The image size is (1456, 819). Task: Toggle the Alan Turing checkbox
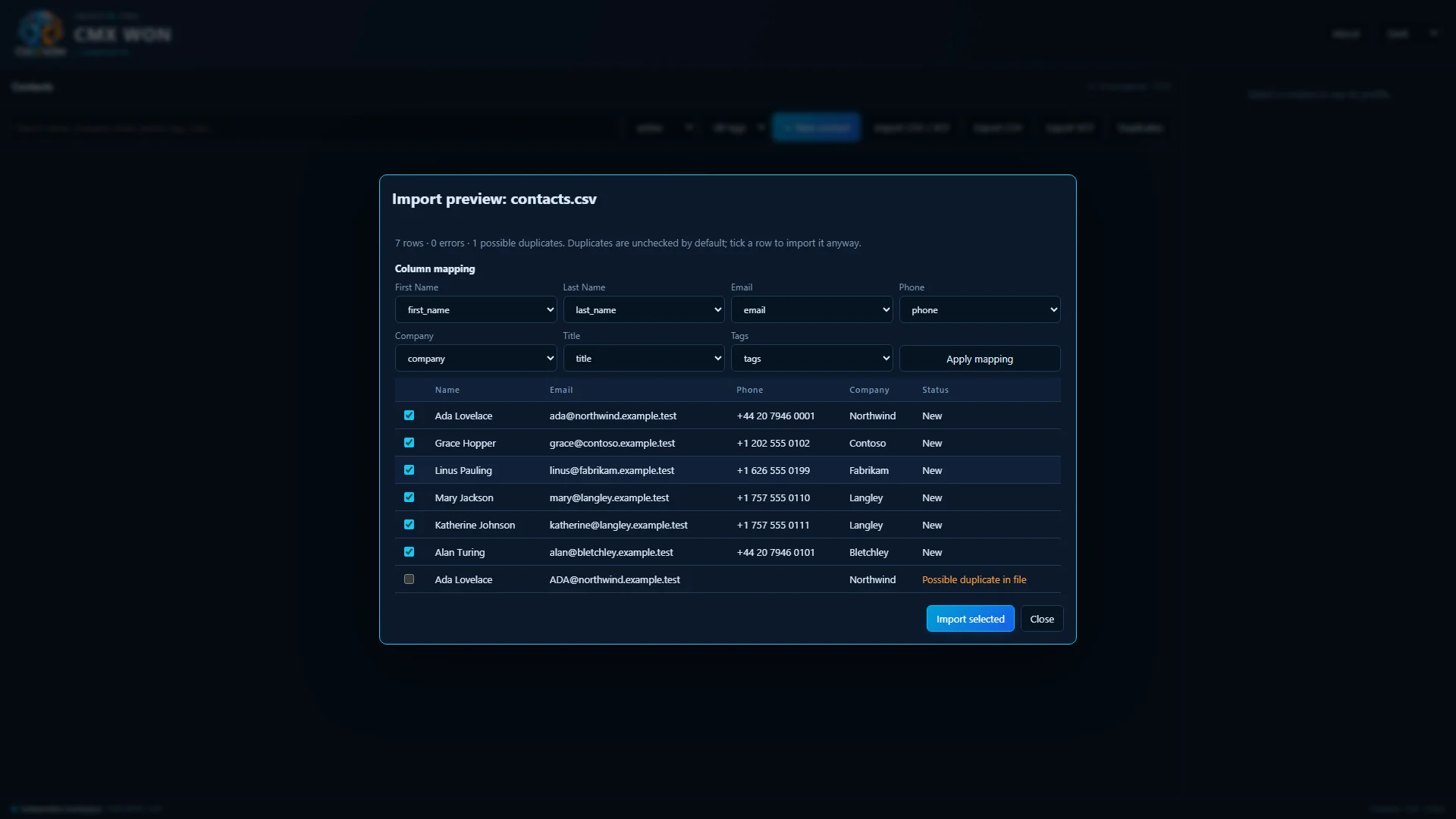(409, 552)
